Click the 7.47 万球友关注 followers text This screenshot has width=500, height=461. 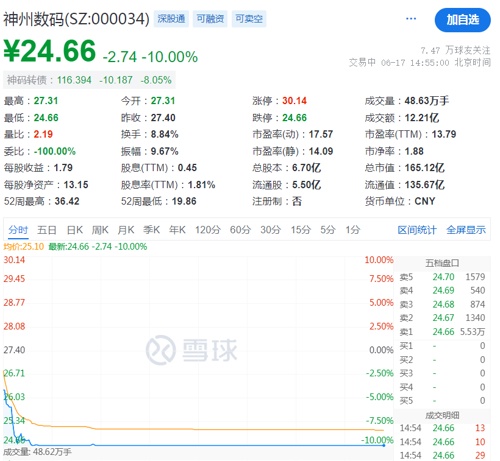[455, 50]
